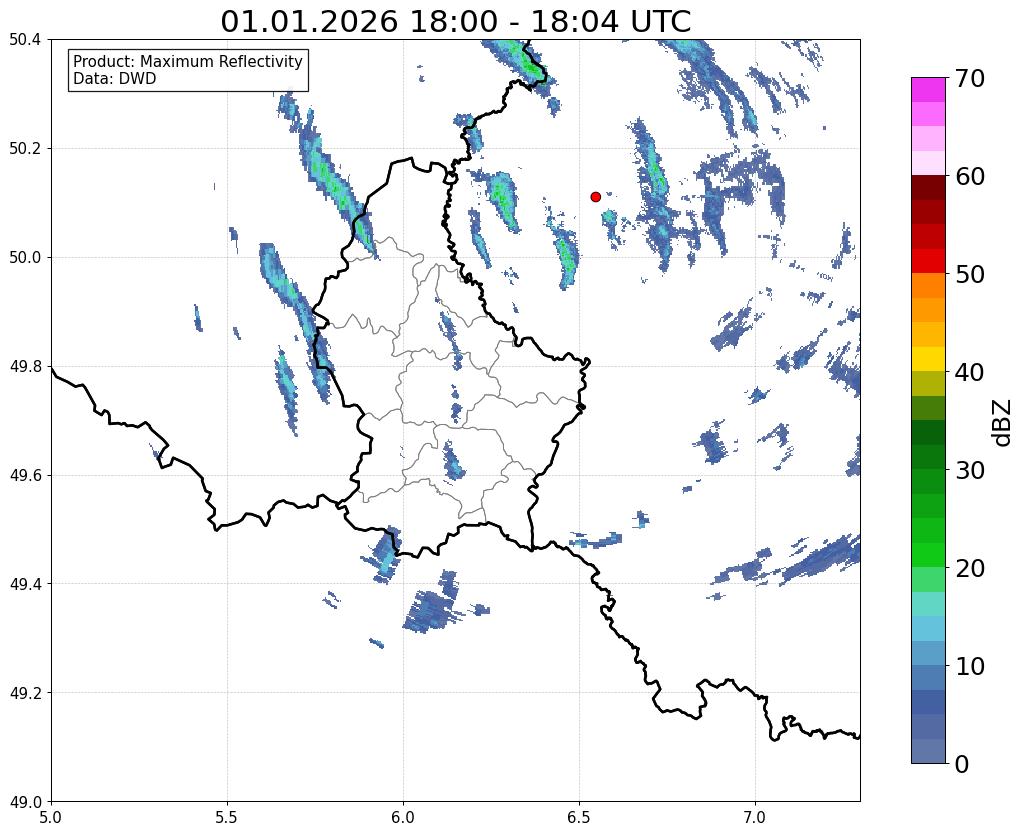Viewport: 1023px width, 834px height.
Task: Click longitude axis label 5.5
Action: tap(227, 817)
